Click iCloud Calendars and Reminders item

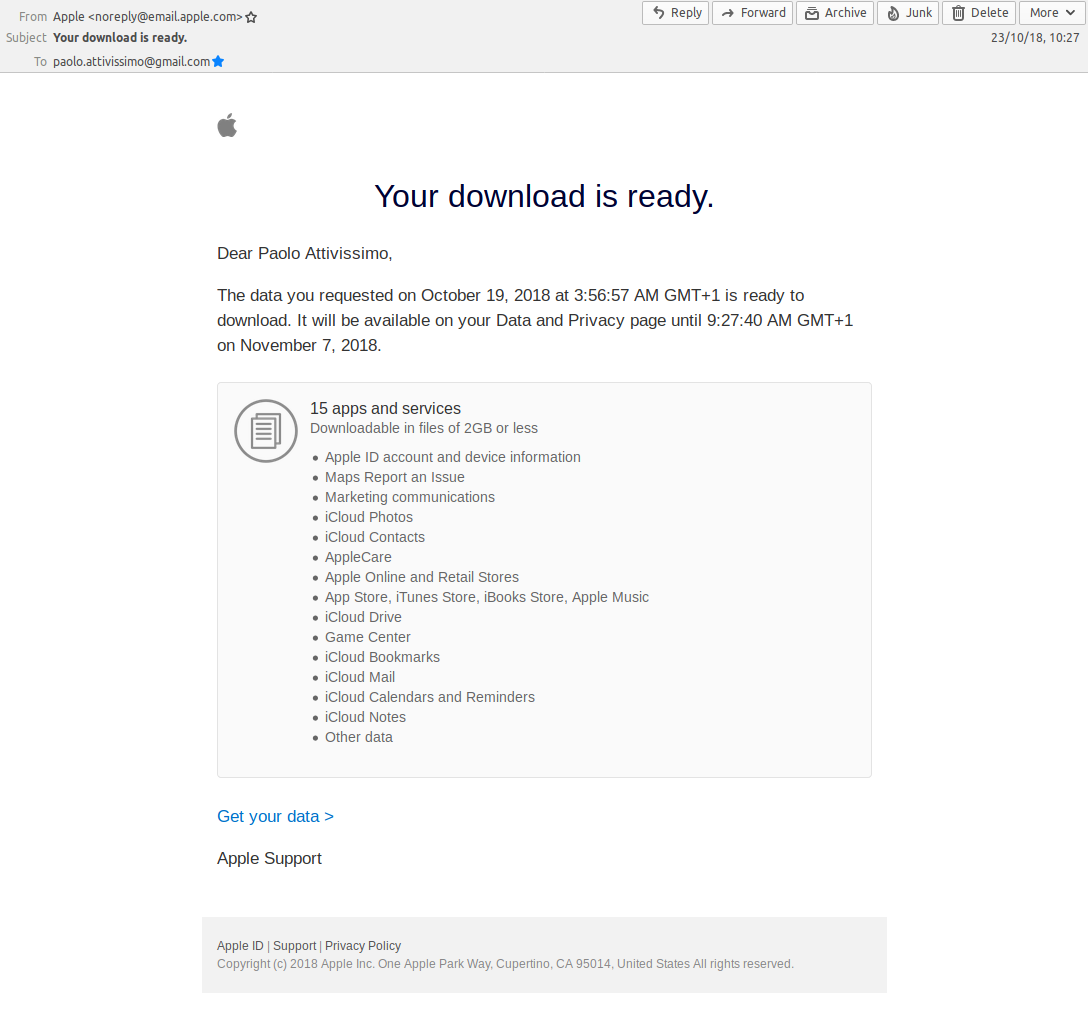430,697
